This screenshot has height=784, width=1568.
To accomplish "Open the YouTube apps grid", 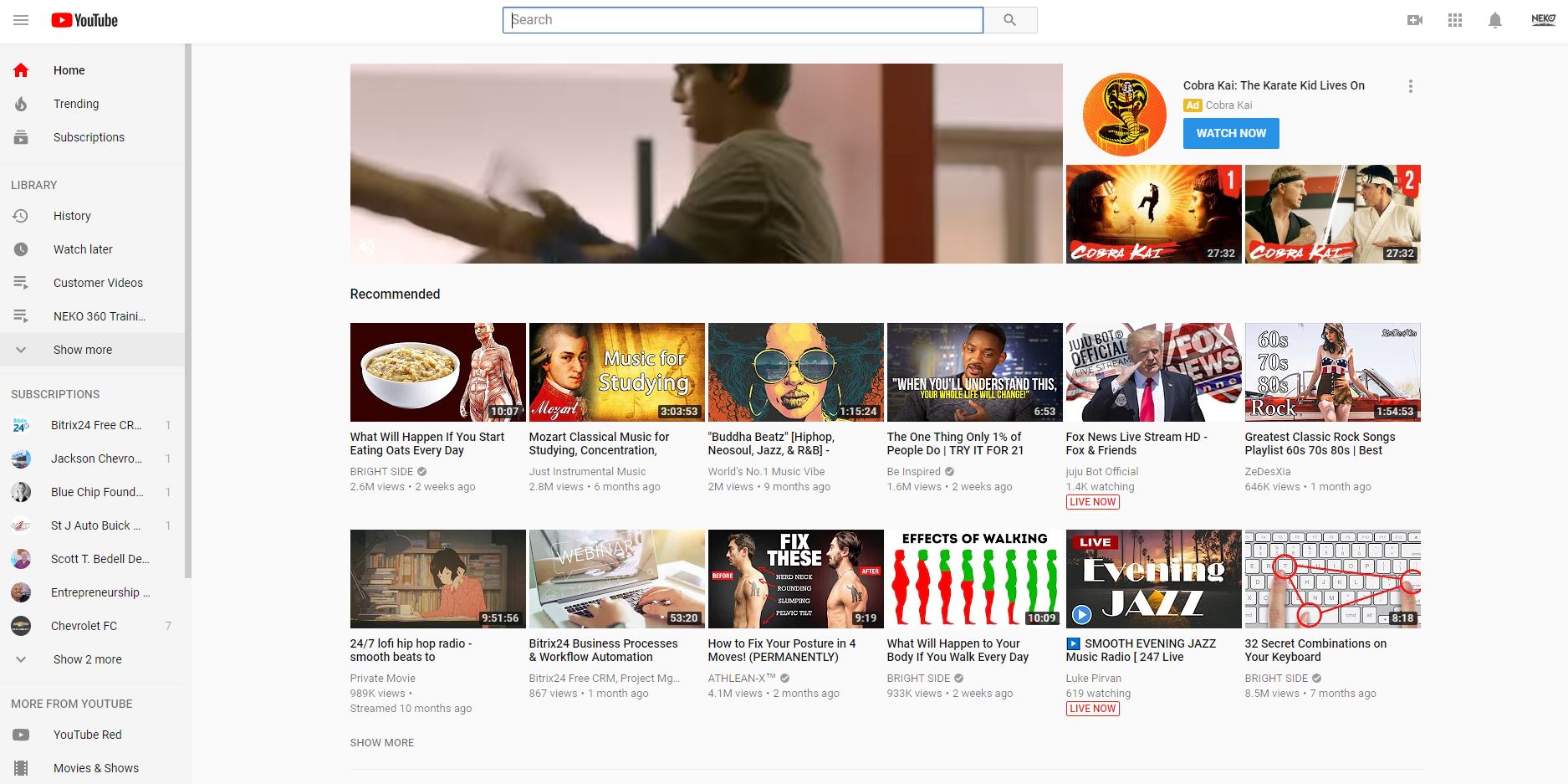I will click(x=1455, y=20).
